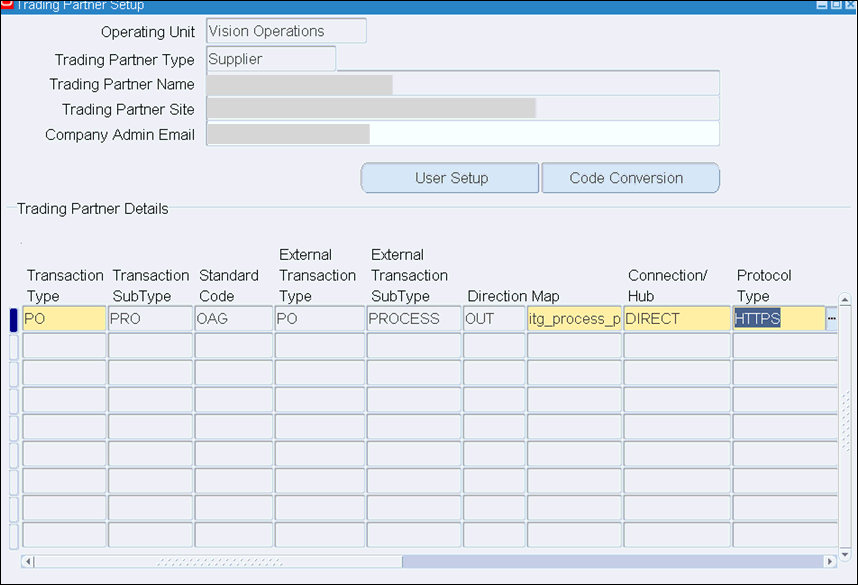858x585 pixels.
Task: Click the Operating Unit field showing Vision Operations
Action: click(286, 31)
